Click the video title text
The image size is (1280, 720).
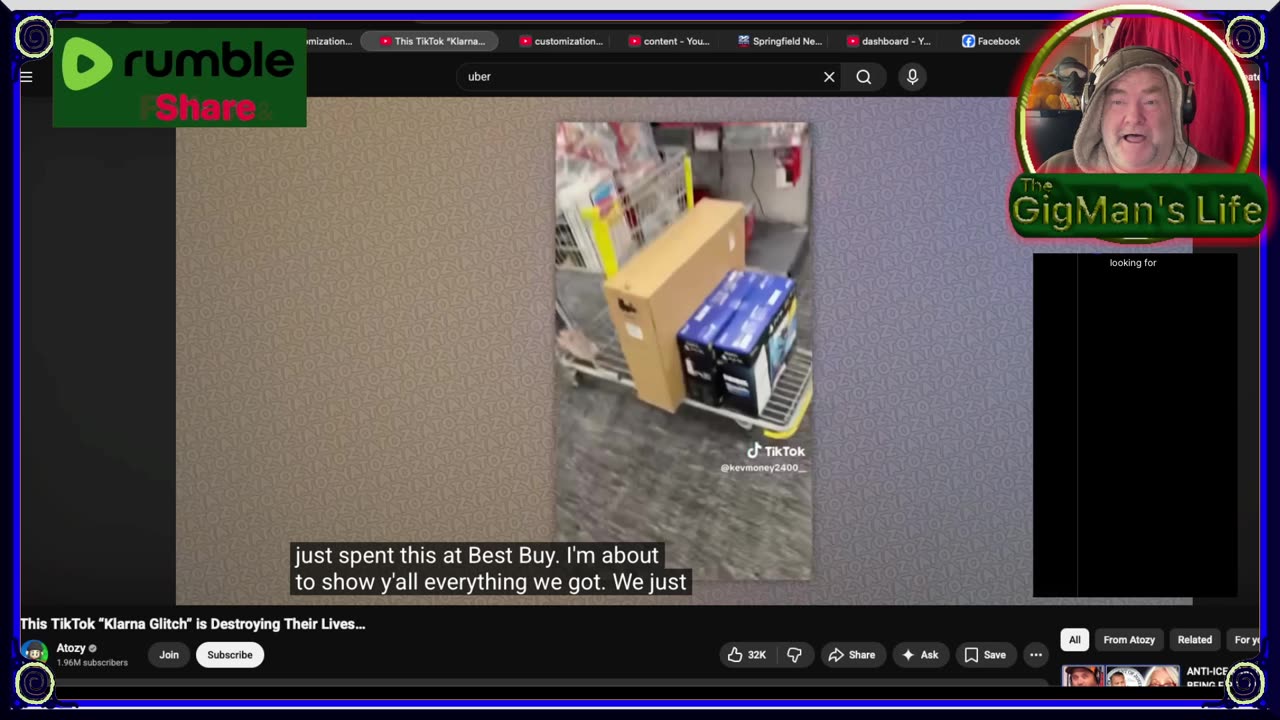coord(193,624)
